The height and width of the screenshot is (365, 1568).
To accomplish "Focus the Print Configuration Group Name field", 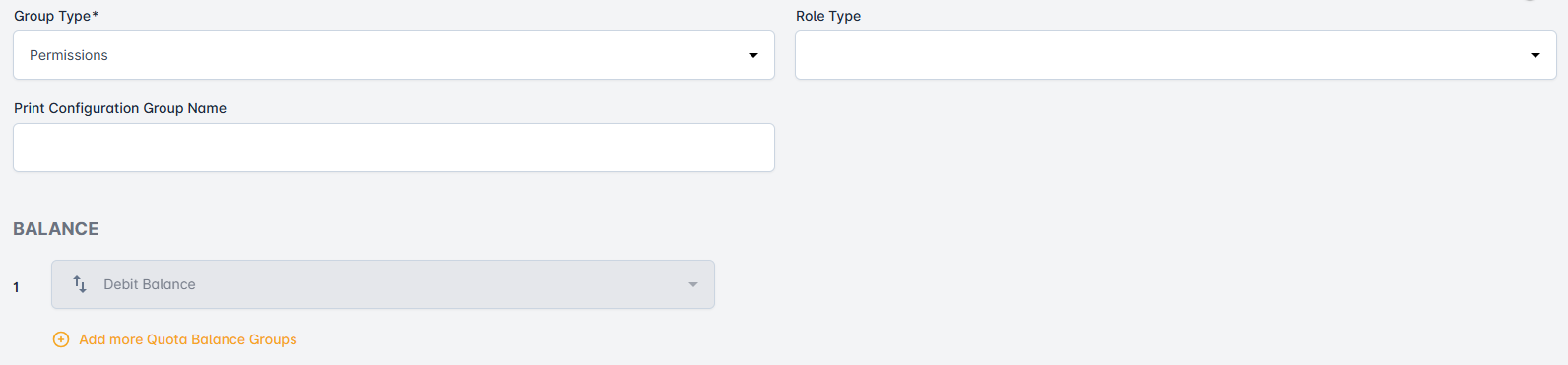I will [394, 148].
